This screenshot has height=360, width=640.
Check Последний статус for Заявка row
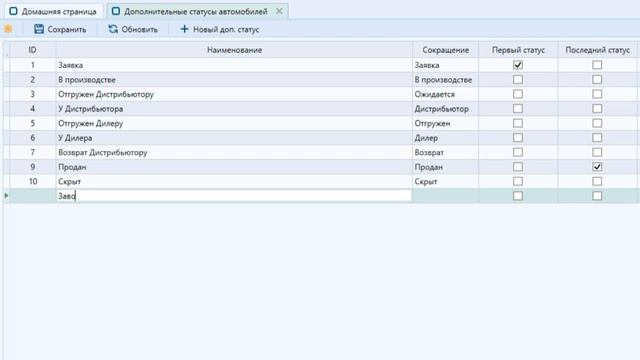pos(597,65)
